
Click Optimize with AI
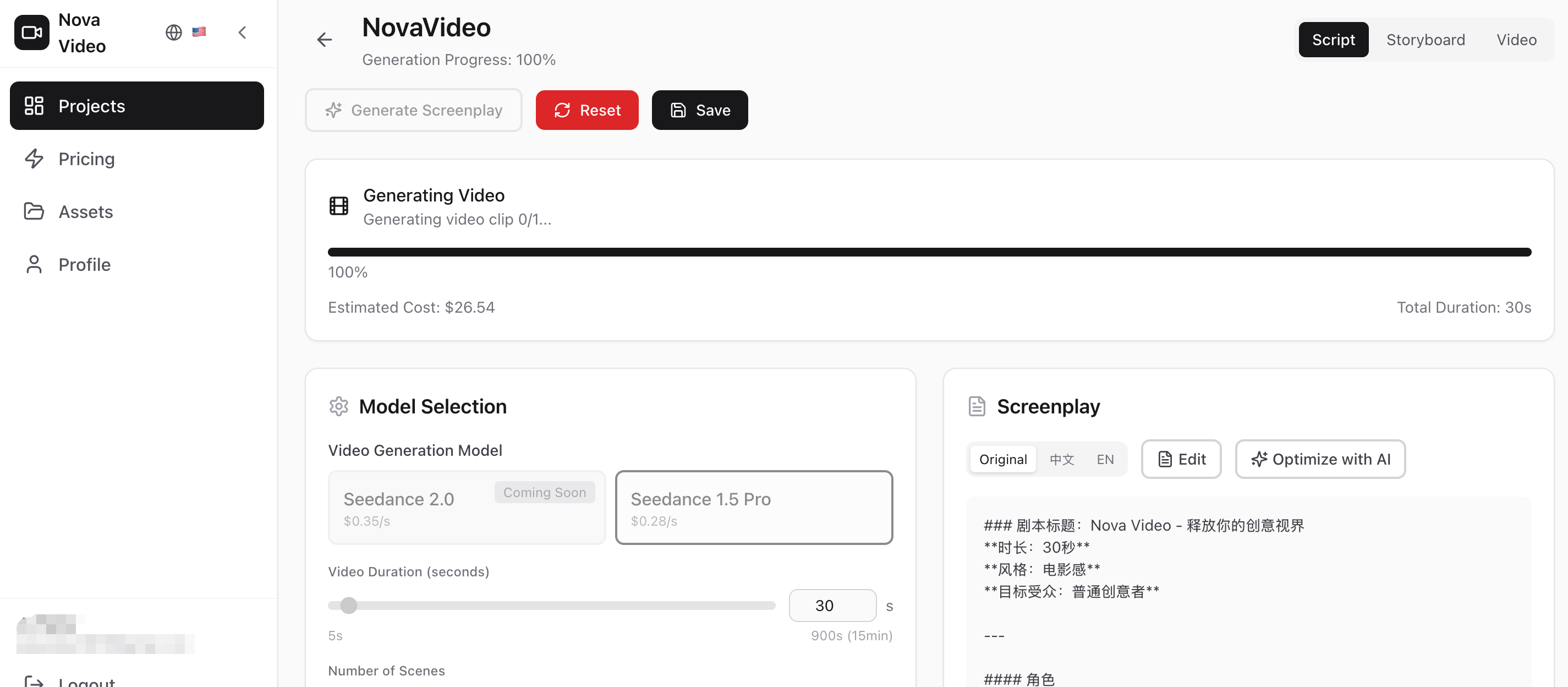[1320, 459]
